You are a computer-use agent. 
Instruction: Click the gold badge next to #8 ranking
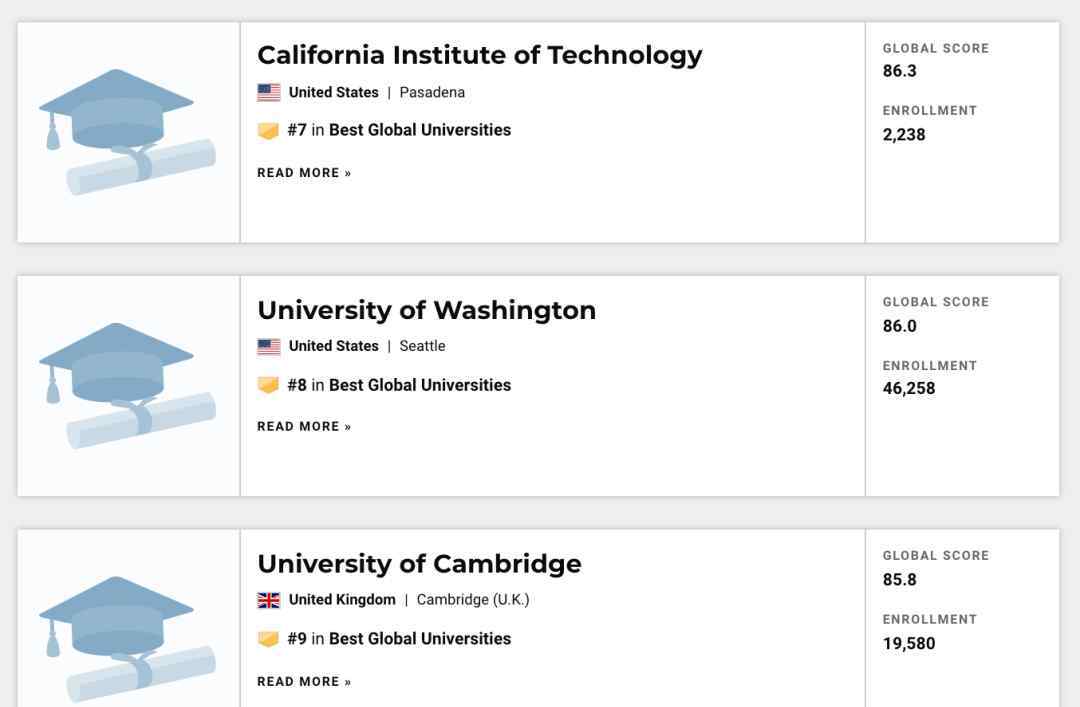click(268, 385)
